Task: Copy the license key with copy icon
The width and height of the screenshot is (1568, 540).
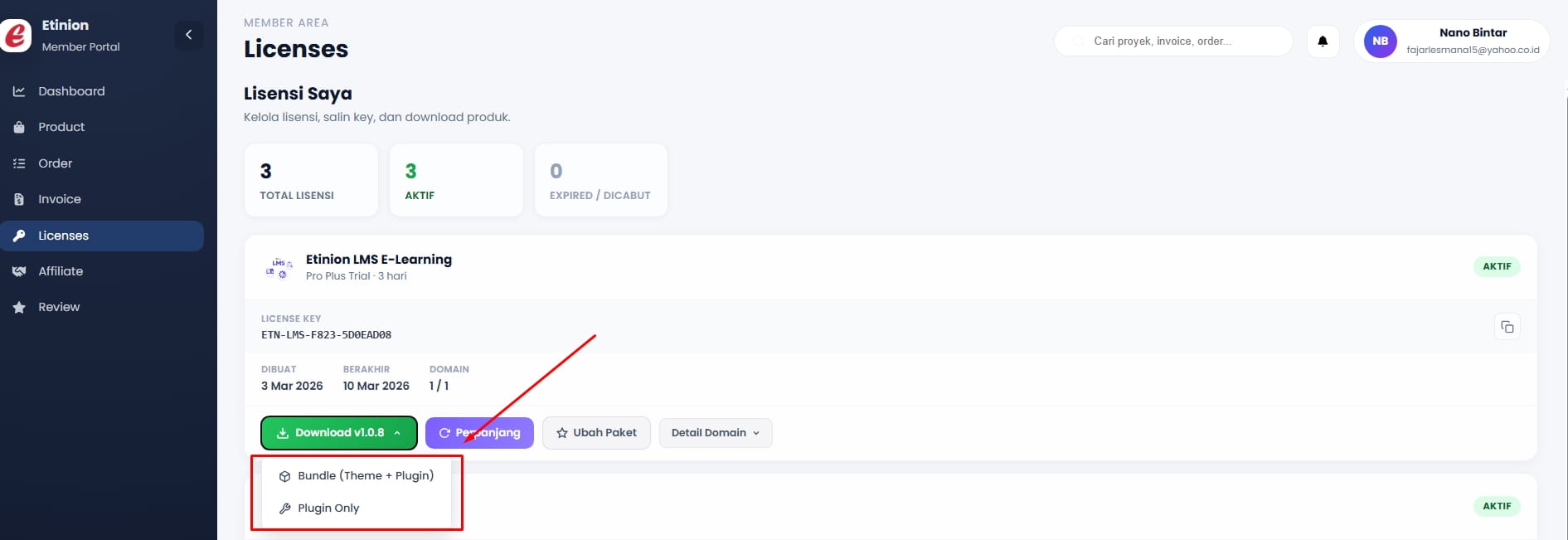Action: pyautogui.click(x=1507, y=327)
